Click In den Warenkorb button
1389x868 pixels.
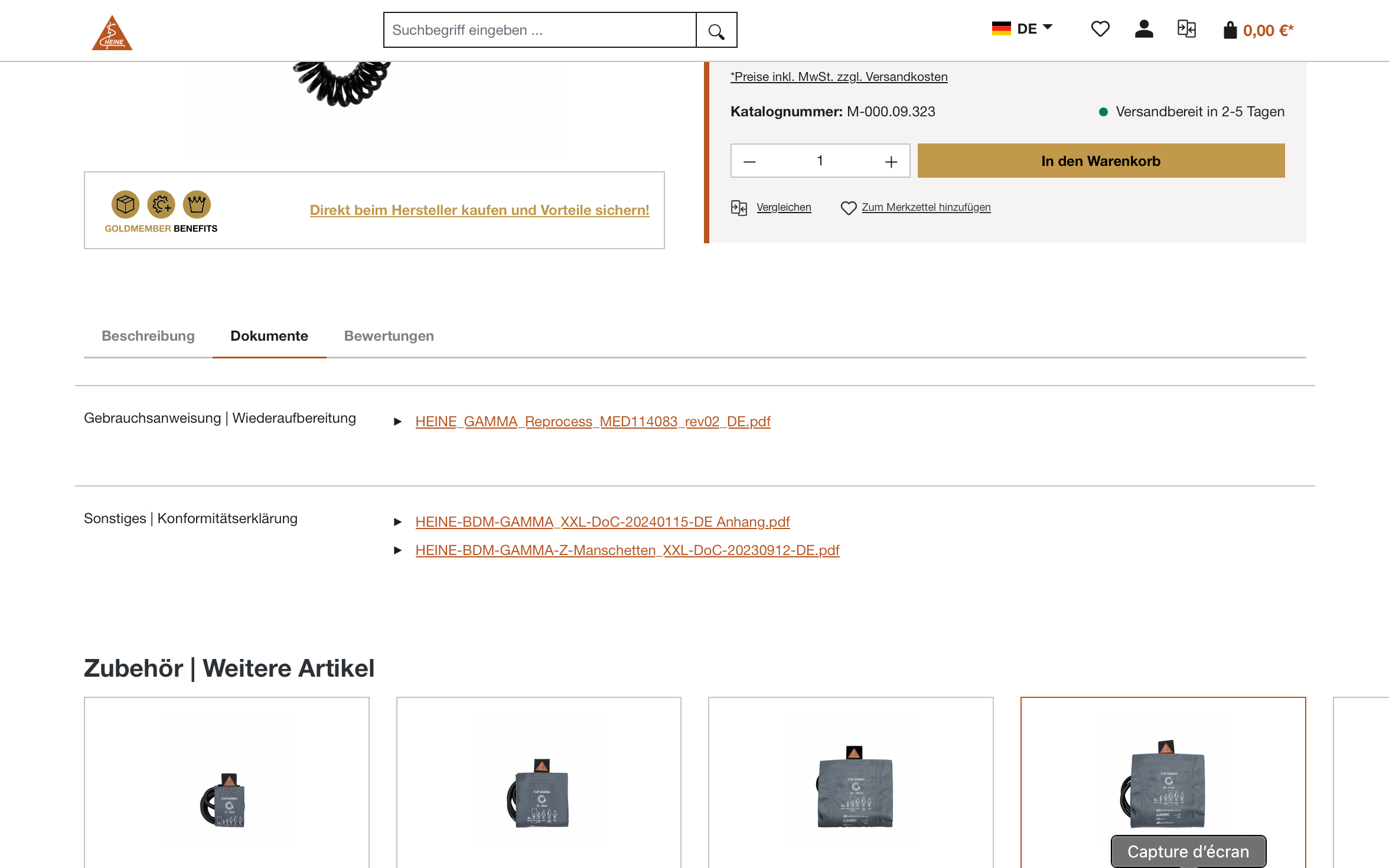point(1101,161)
